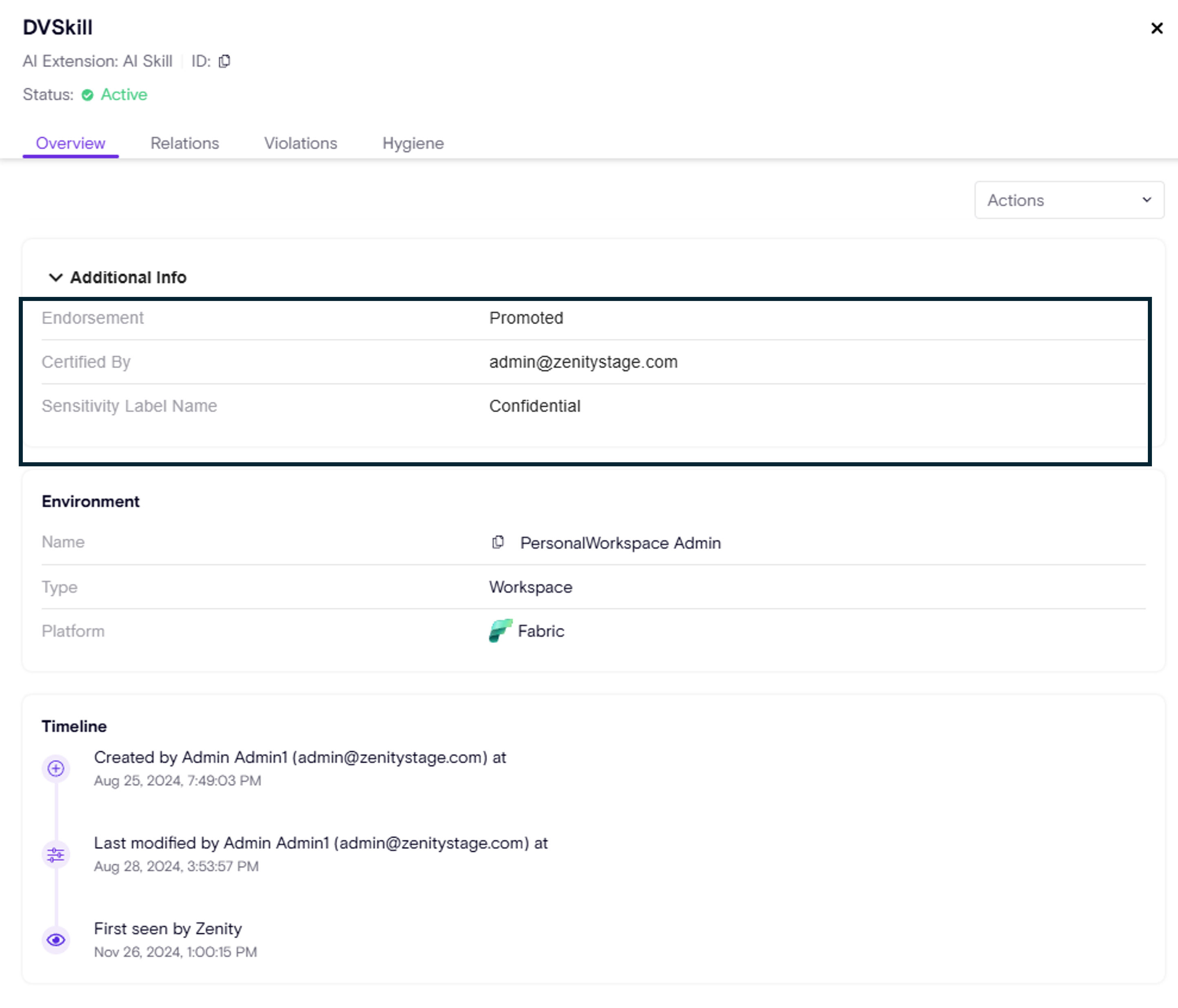Screen dimensions: 1178x1008
Task: Click the green Active status checkmark
Action: (x=88, y=95)
